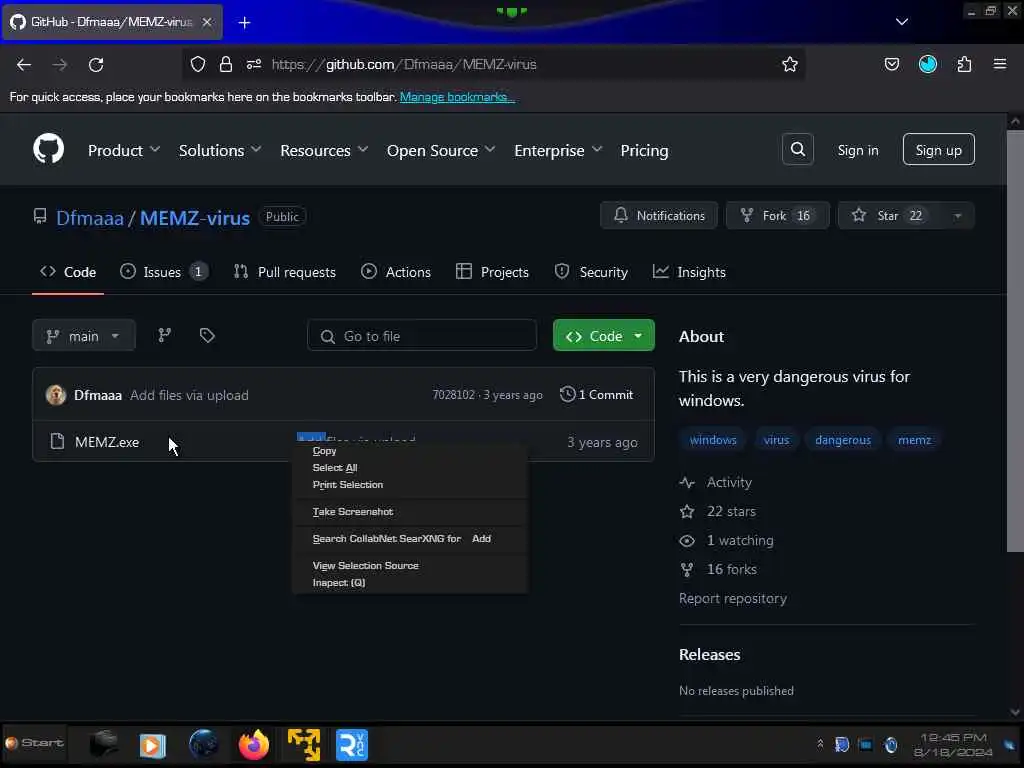This screenshot has width=1024, height=768.
Task: Open the green Code dropdown button
Action: [603, 336]
